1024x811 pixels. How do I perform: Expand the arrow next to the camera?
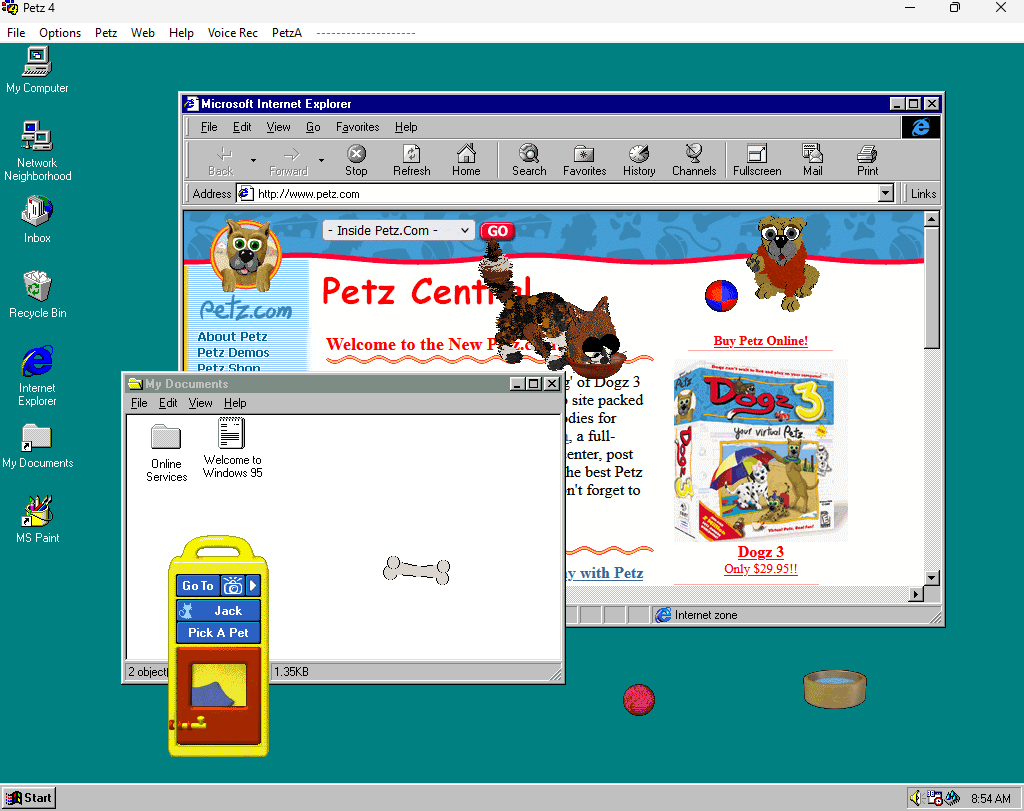253,586
